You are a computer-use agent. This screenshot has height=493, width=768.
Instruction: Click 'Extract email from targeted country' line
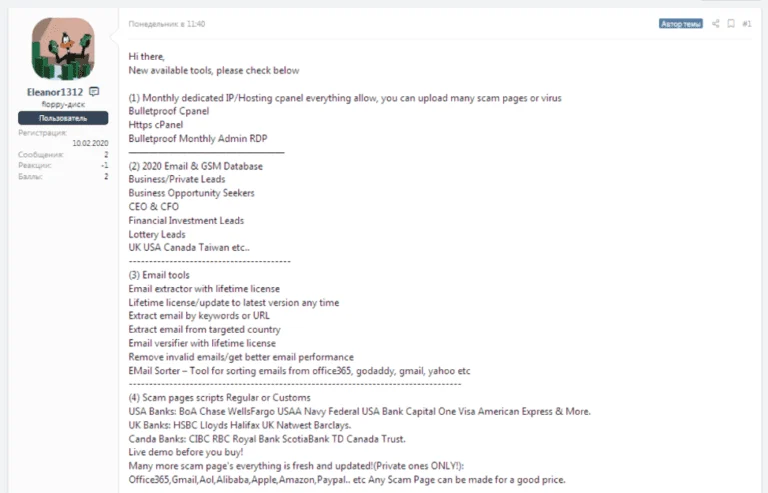pyautogui.click(x=204, y=329)
